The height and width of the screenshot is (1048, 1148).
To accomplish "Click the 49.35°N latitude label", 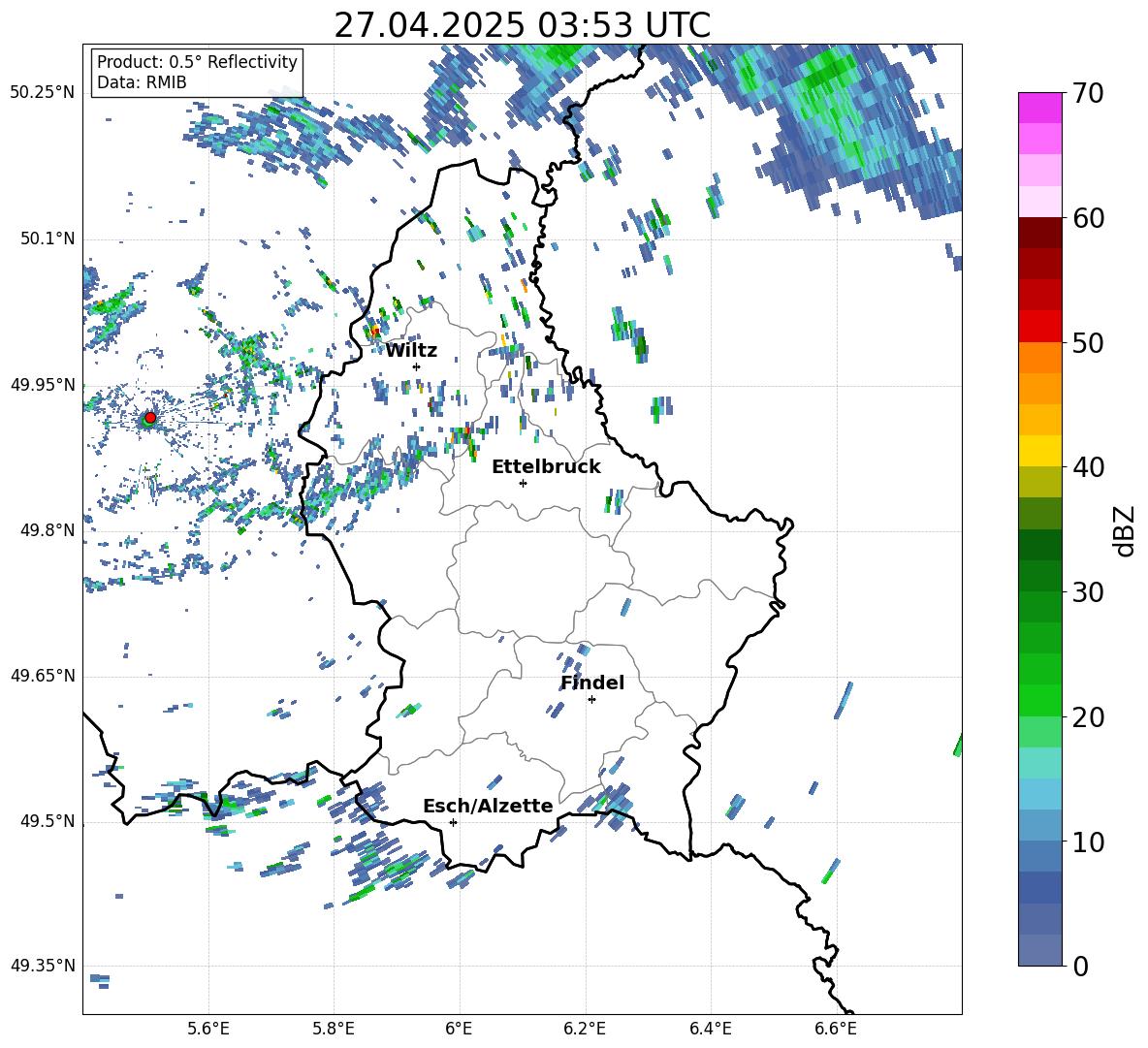I will click(43, 966).
